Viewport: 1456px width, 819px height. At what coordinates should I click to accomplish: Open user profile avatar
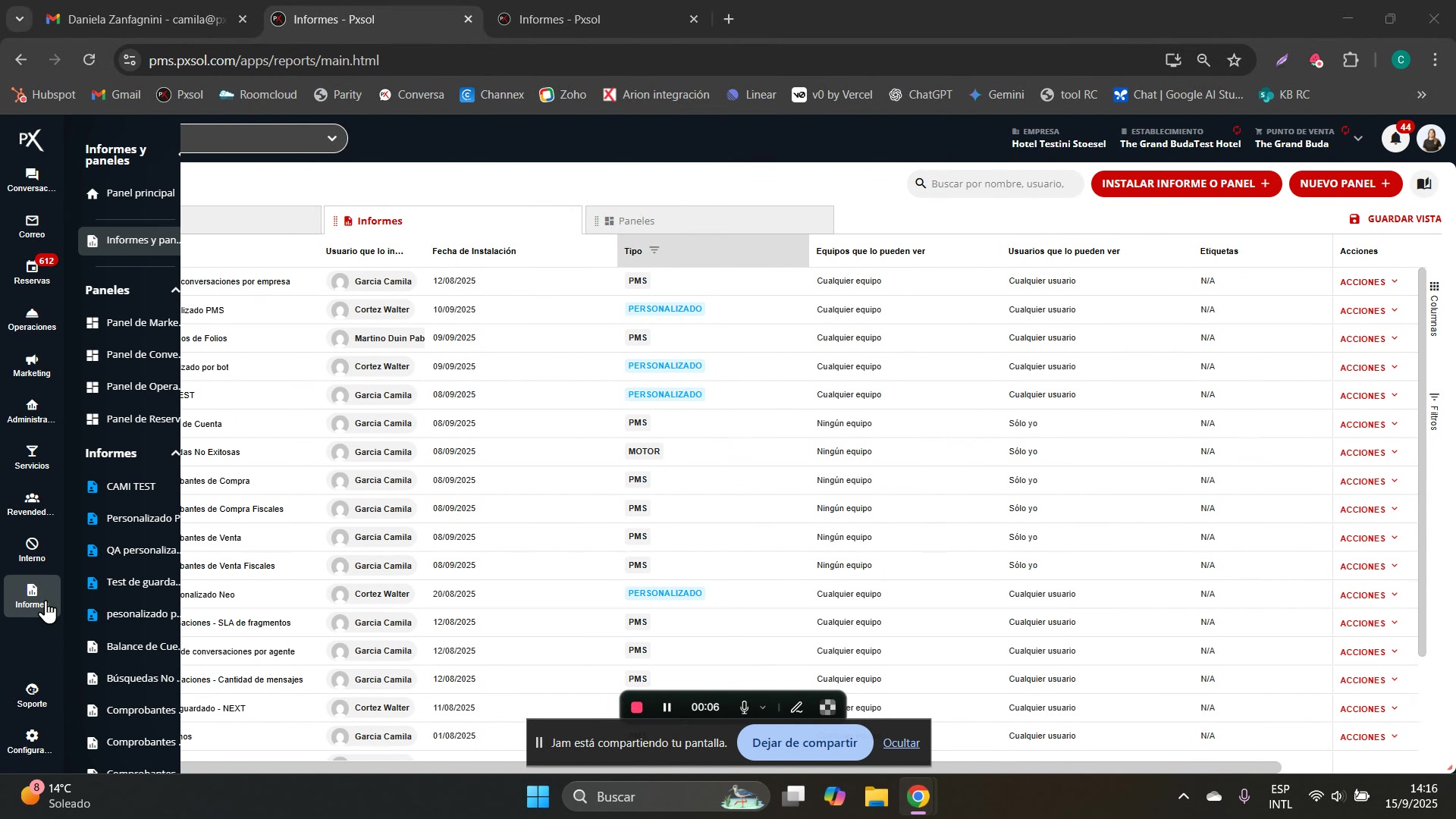coord(1431,139)
